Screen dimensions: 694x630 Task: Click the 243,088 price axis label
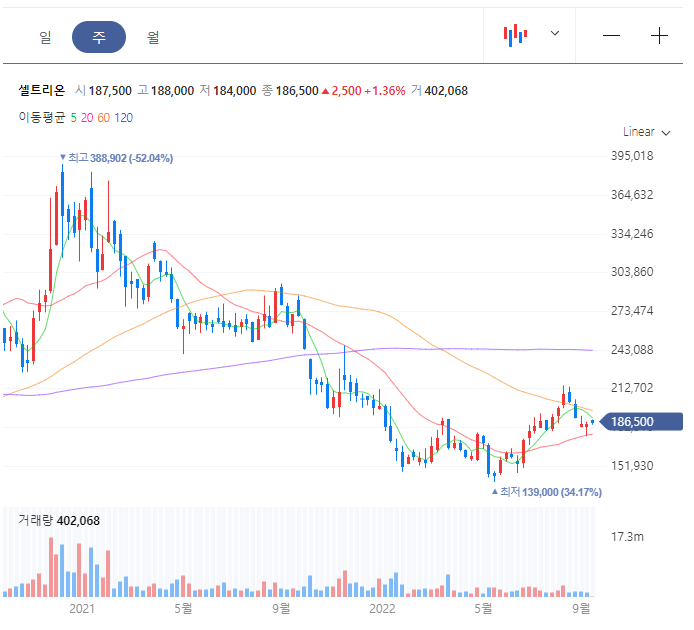(632, 350)
